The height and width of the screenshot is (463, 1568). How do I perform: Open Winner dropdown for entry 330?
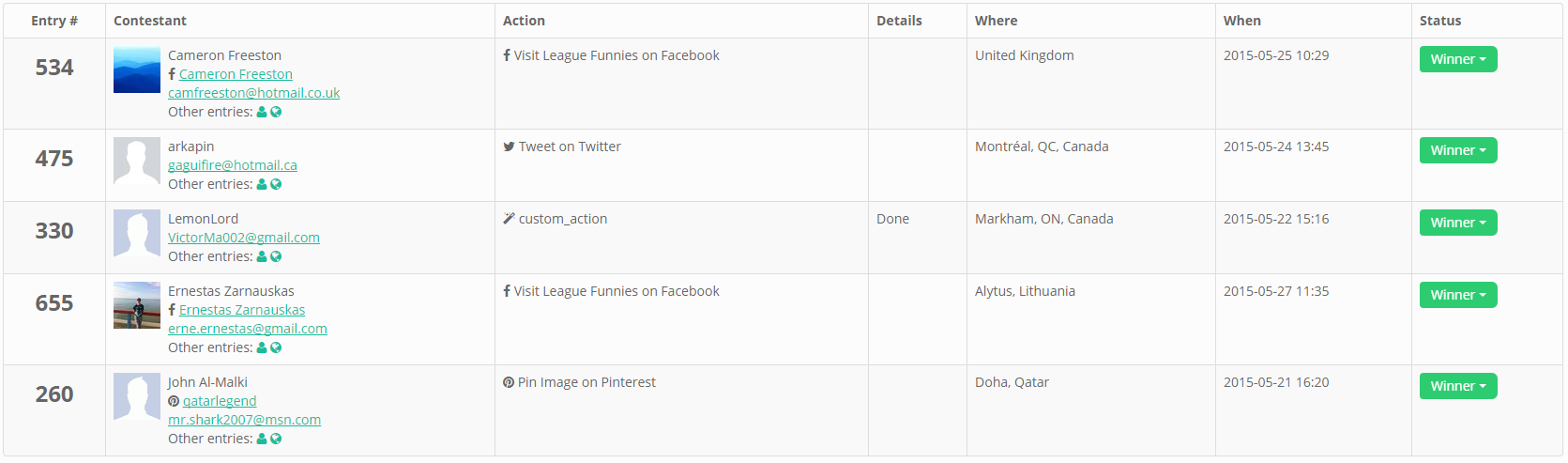tap(1457, 223)
